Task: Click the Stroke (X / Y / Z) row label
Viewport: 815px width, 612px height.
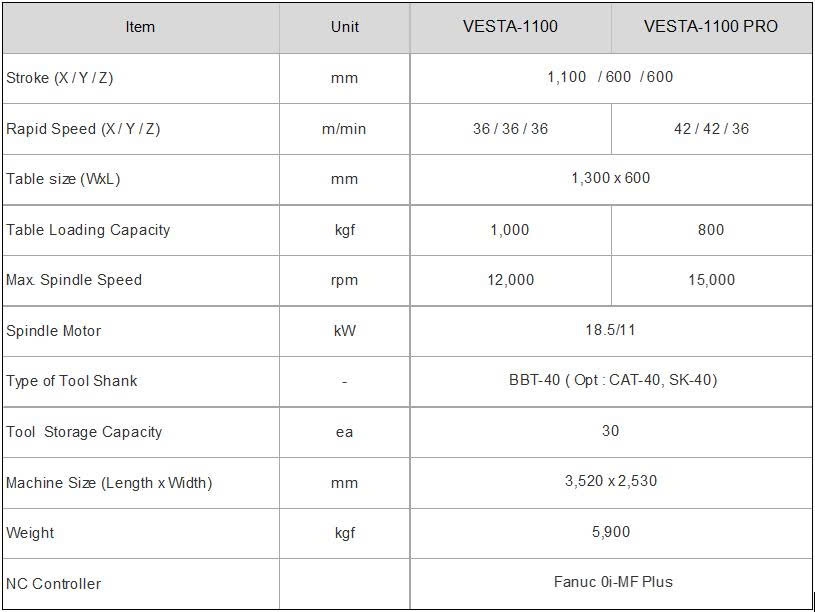Action: click(60, 78)
